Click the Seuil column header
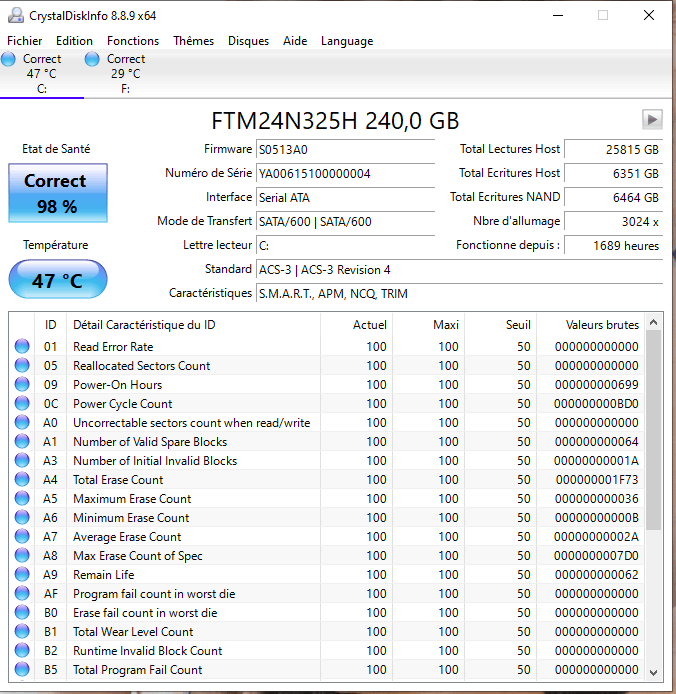This screenshot has width=676, height=694. point(501,325)
